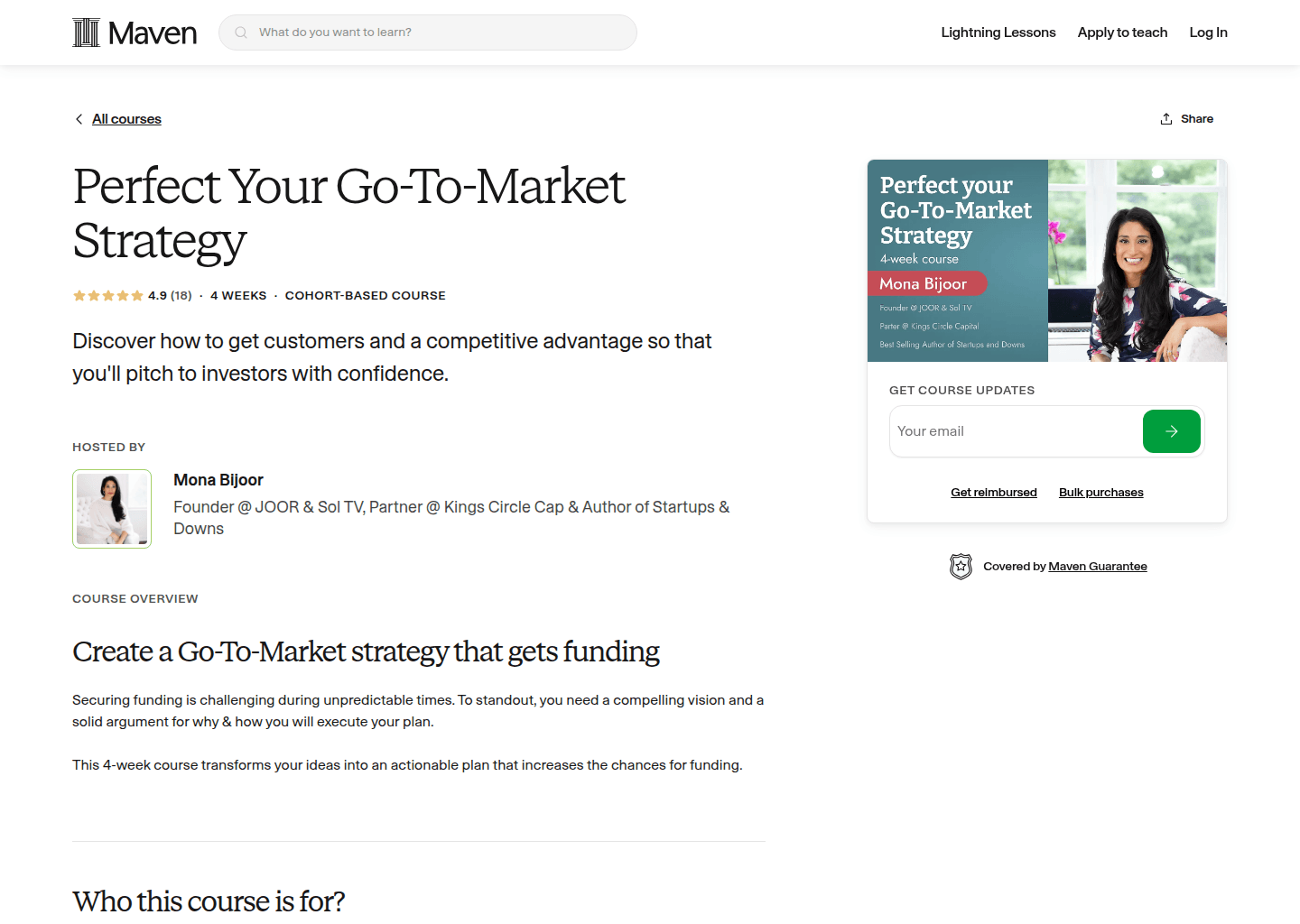Click the back arrow beside All courses
Screen dimensions: 1300x924
[79, 118]
